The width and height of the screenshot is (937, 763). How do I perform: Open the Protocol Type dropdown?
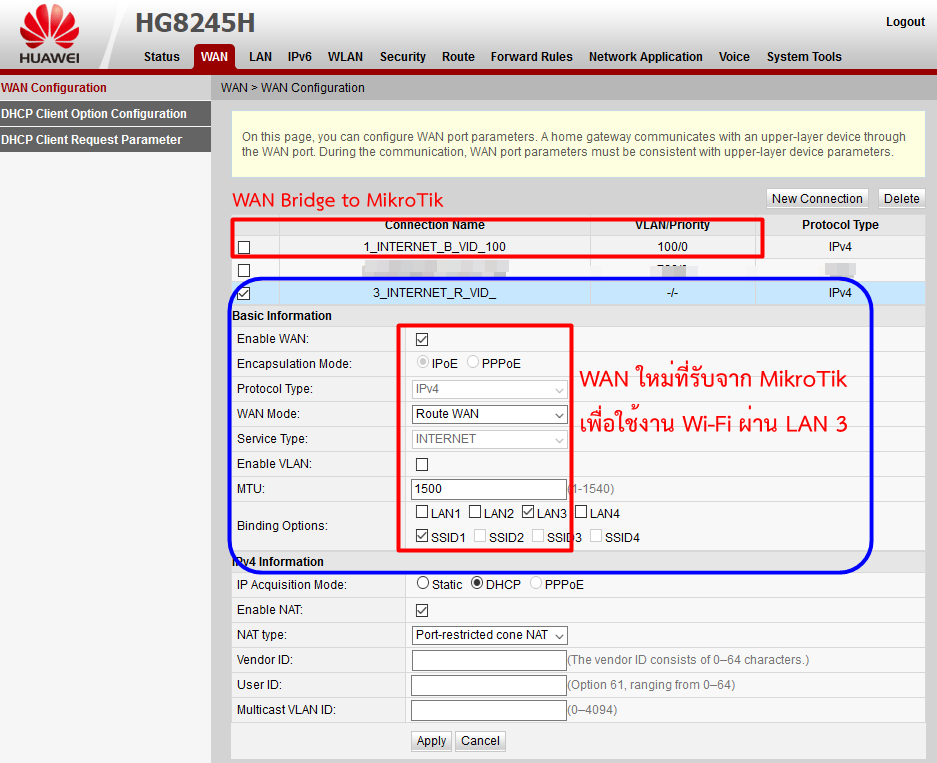click(x=489, y=389)
